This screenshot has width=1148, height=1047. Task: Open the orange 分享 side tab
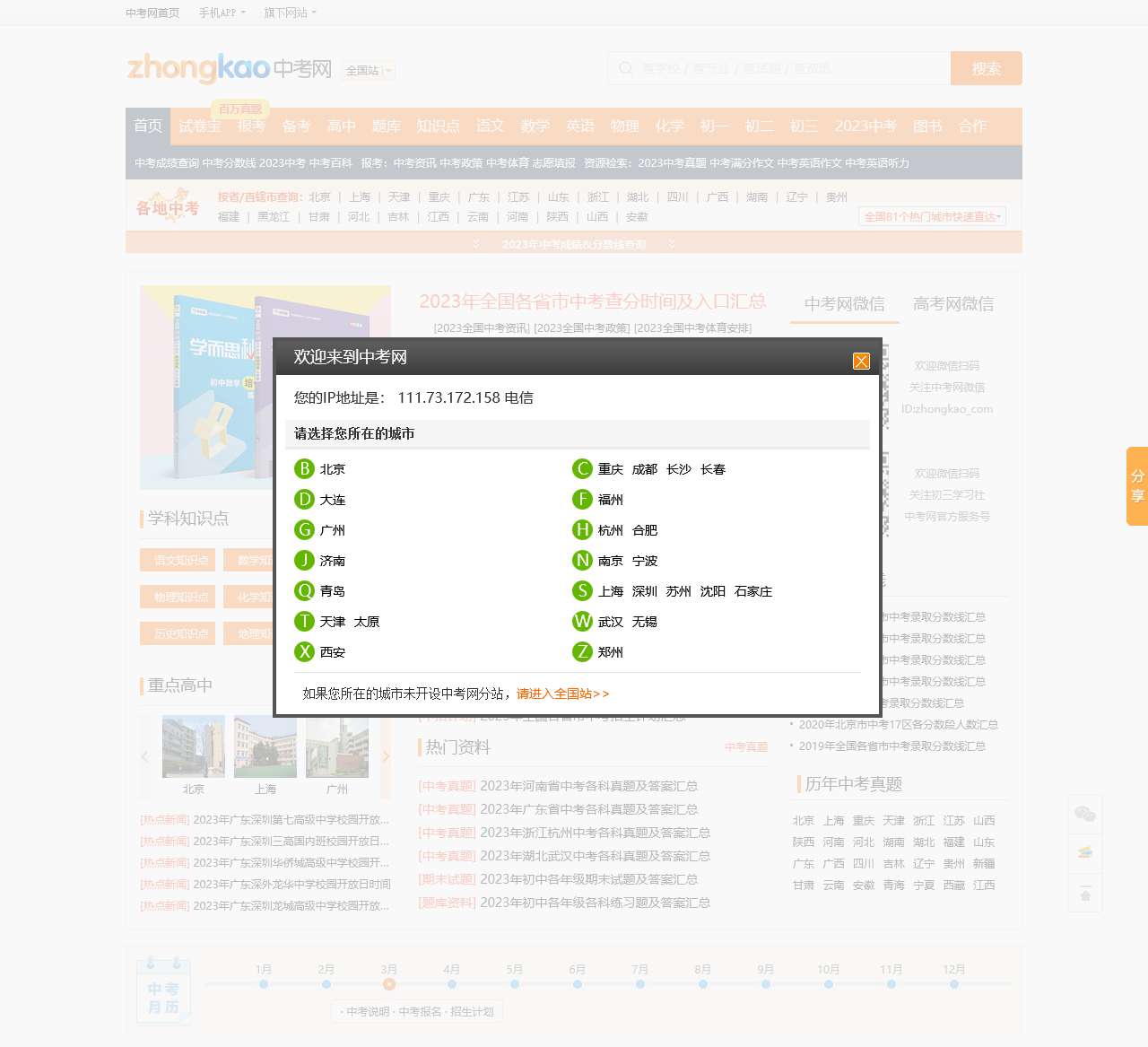(x=1137, y=485)
